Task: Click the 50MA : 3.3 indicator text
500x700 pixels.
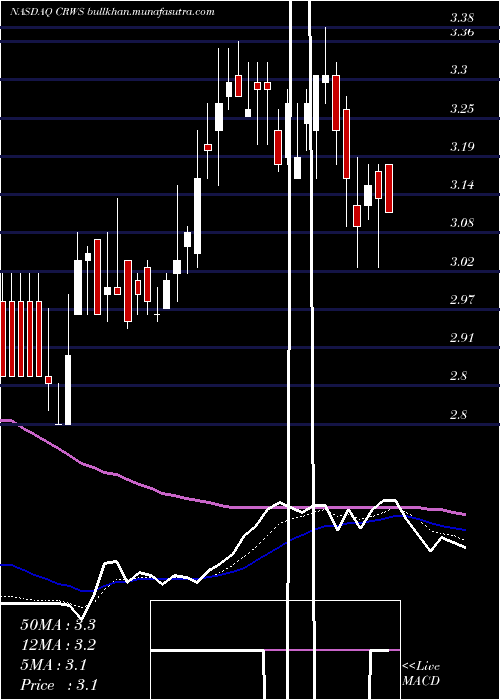Action: [x=58, y=625]
